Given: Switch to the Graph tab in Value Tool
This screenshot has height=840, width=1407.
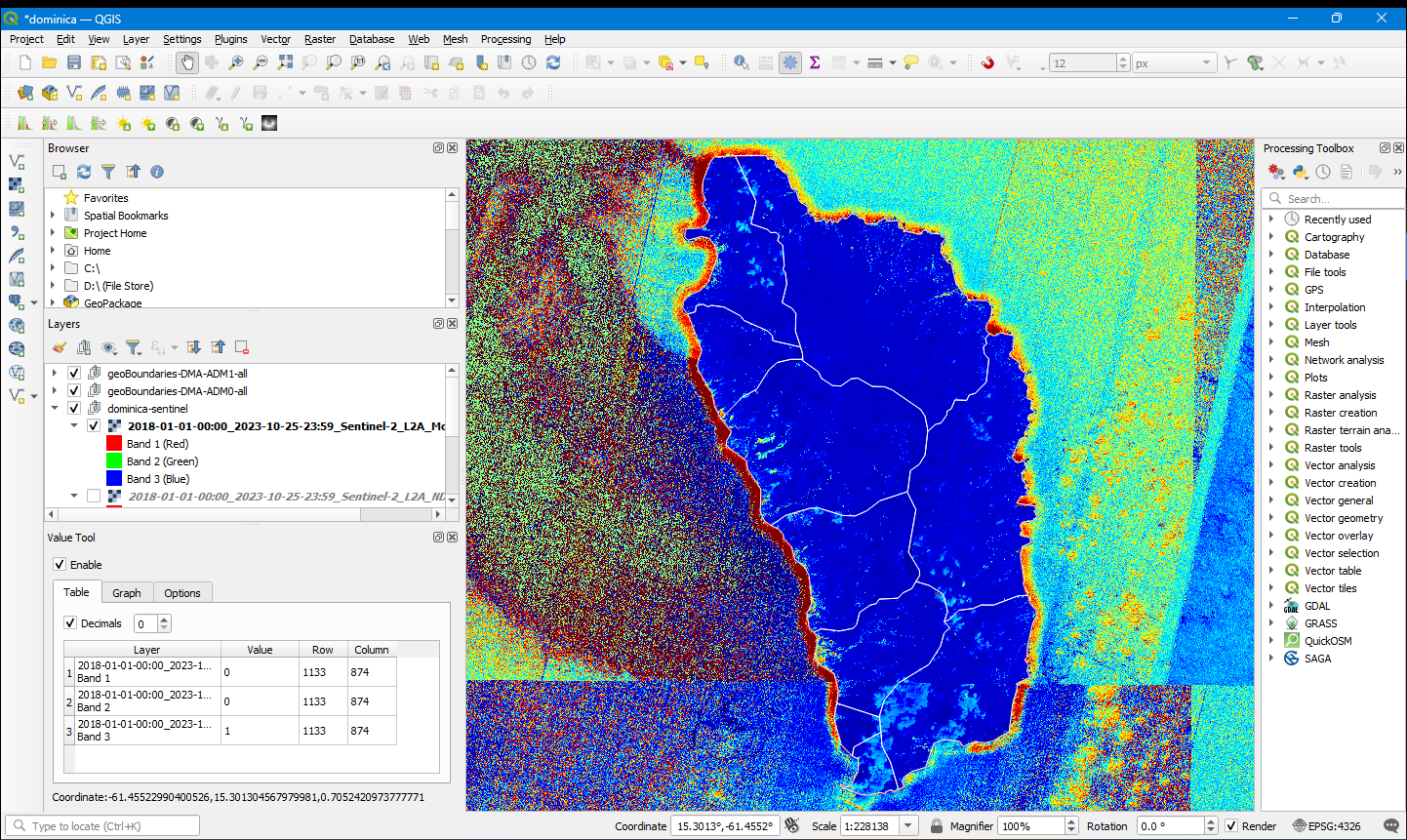Looking at the screenshot, I should tap(127, 592).
